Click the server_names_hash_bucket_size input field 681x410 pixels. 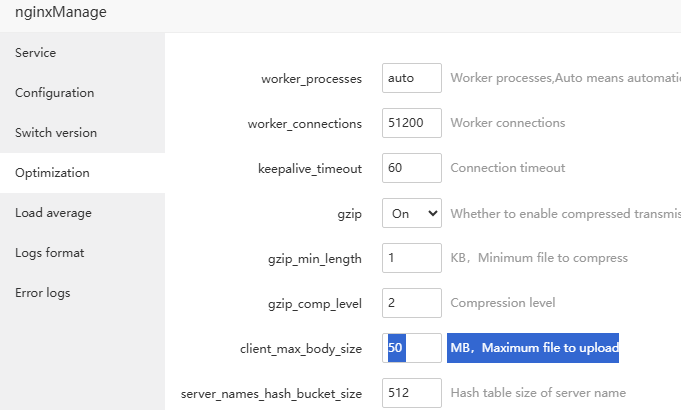412,393
